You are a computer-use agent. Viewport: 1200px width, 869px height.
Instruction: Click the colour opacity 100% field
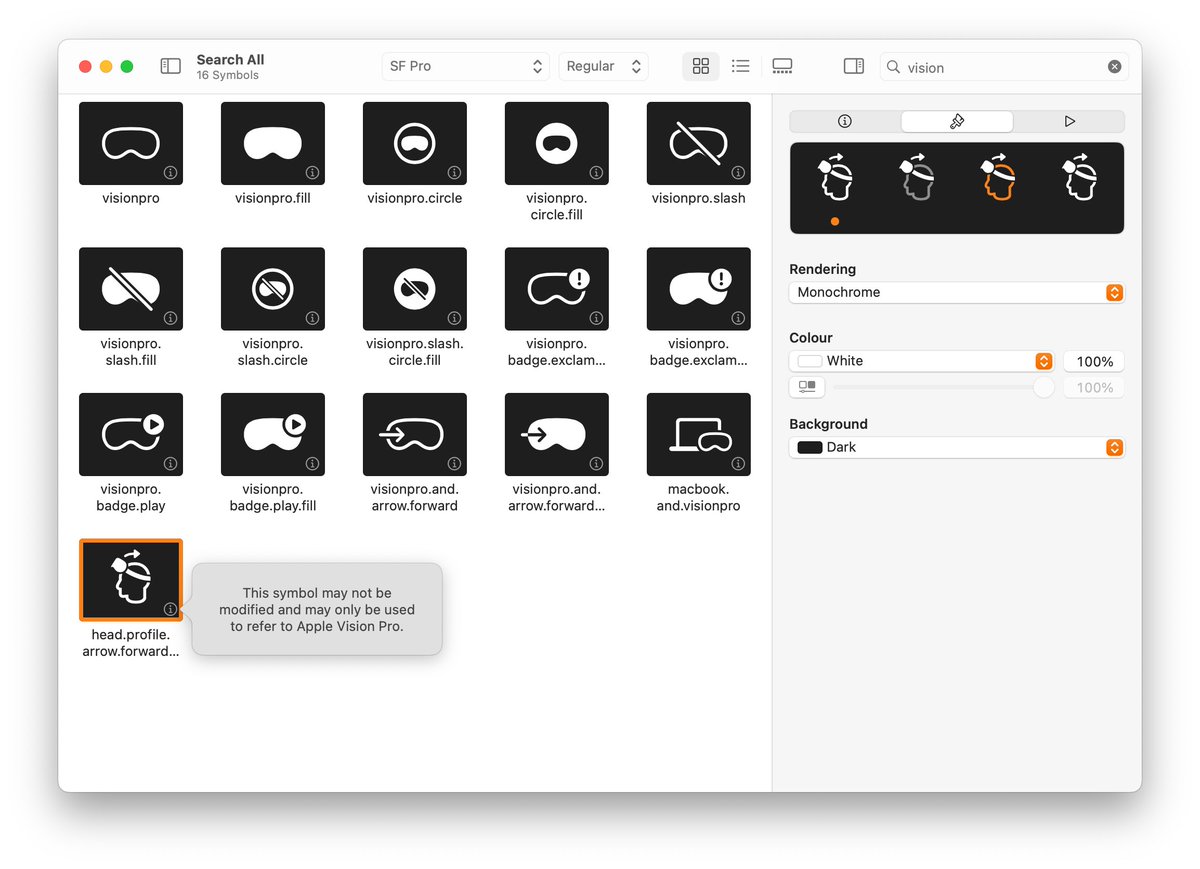(x=1094, y=361)
